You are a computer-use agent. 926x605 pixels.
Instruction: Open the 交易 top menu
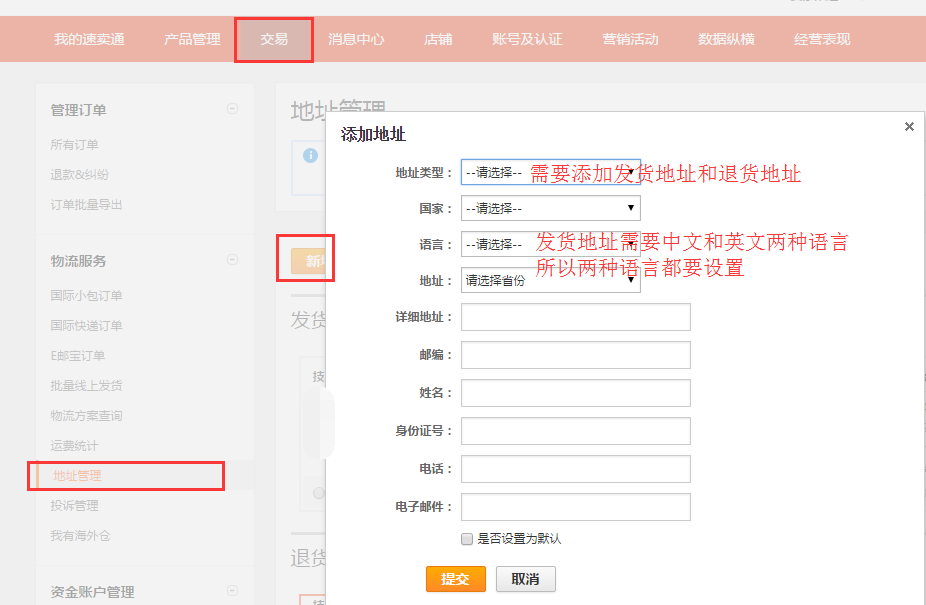(x=274, y=40)
